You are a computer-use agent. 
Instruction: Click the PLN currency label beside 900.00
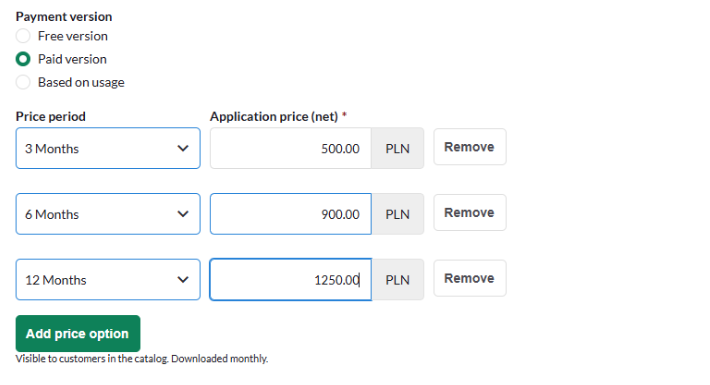[x=398, y=214]
